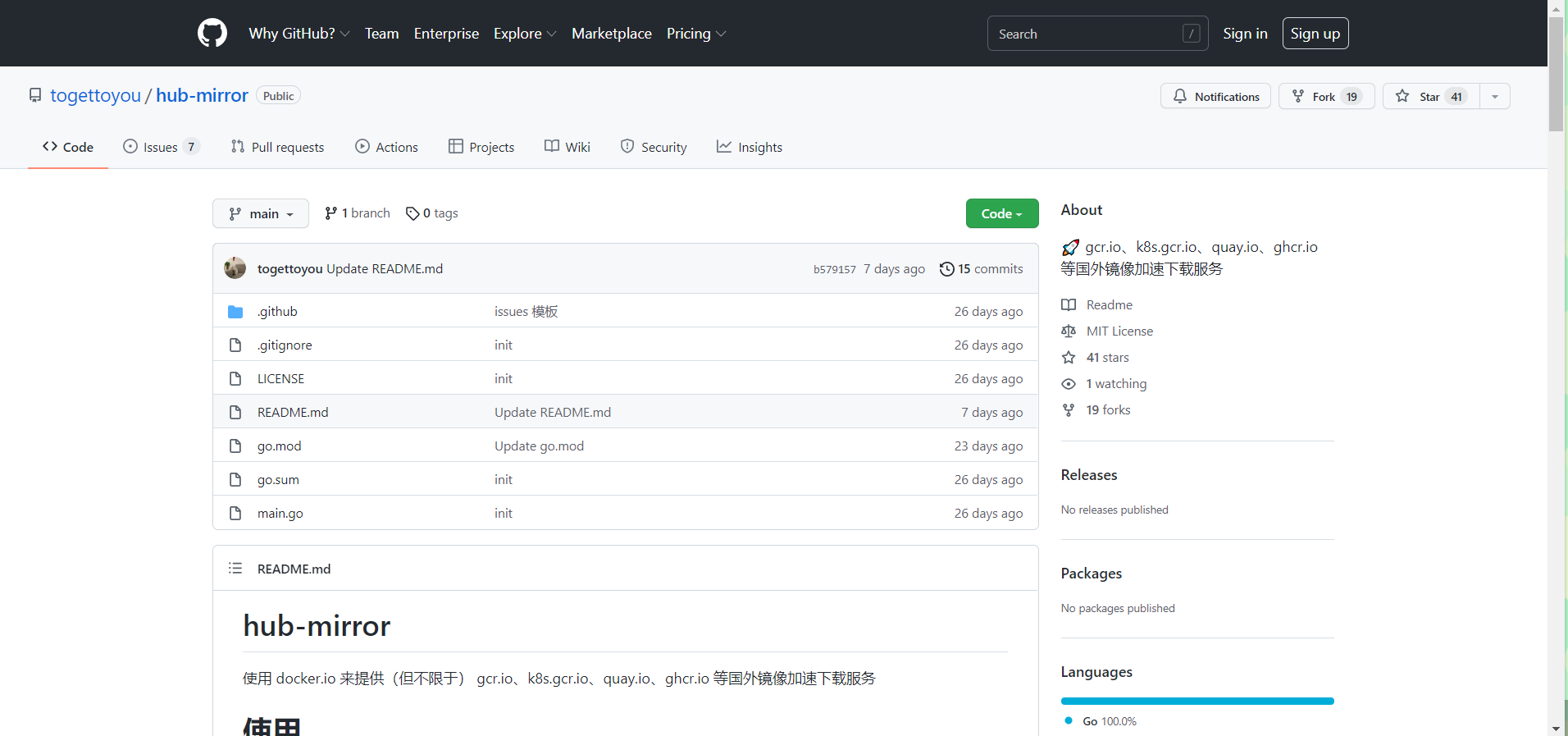The image size is (1568, 736).
Task: Click the star icon beside 41 stars
Action: [x=1069, y=358]
